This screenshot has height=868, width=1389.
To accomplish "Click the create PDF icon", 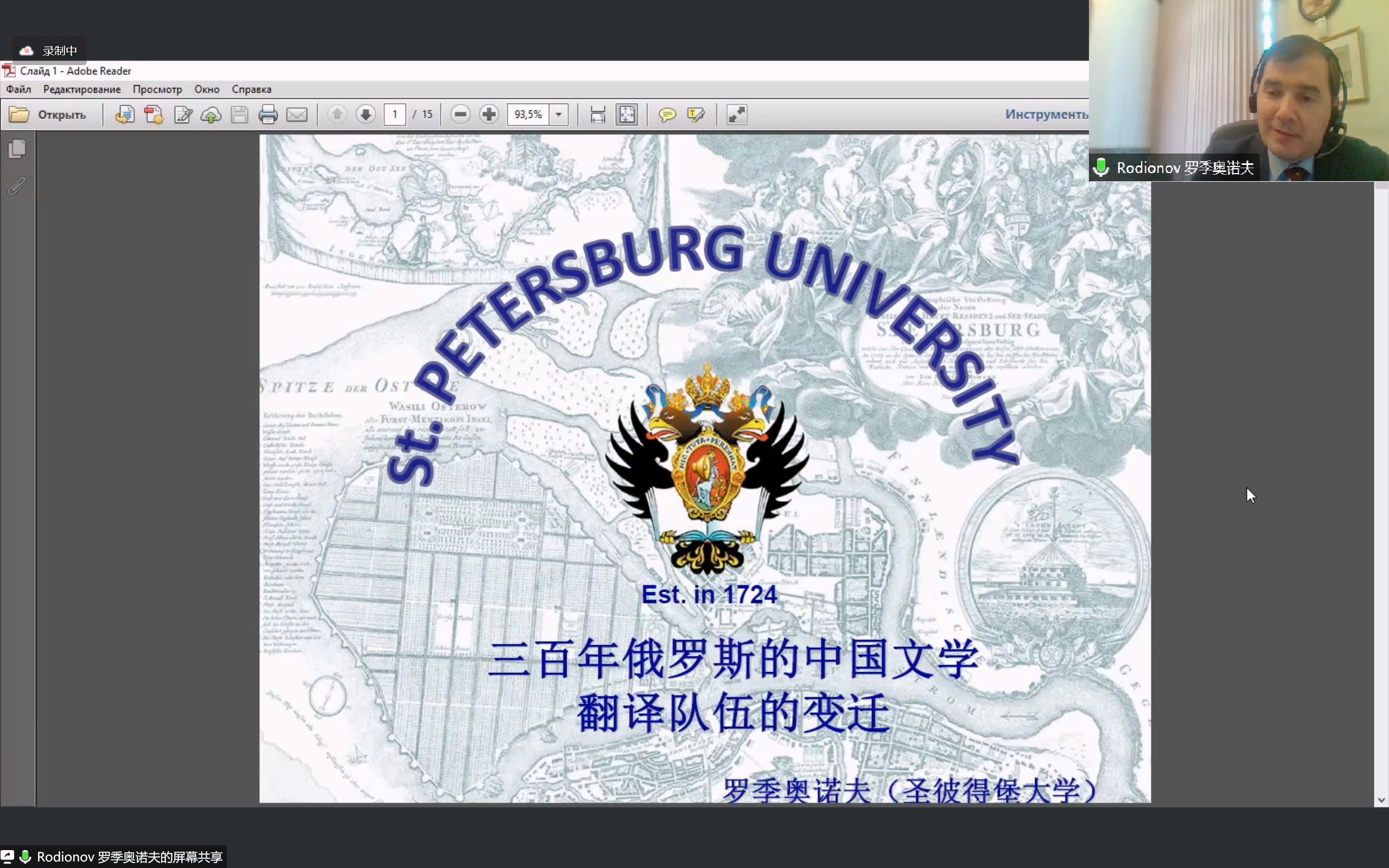I will point(153,115).
